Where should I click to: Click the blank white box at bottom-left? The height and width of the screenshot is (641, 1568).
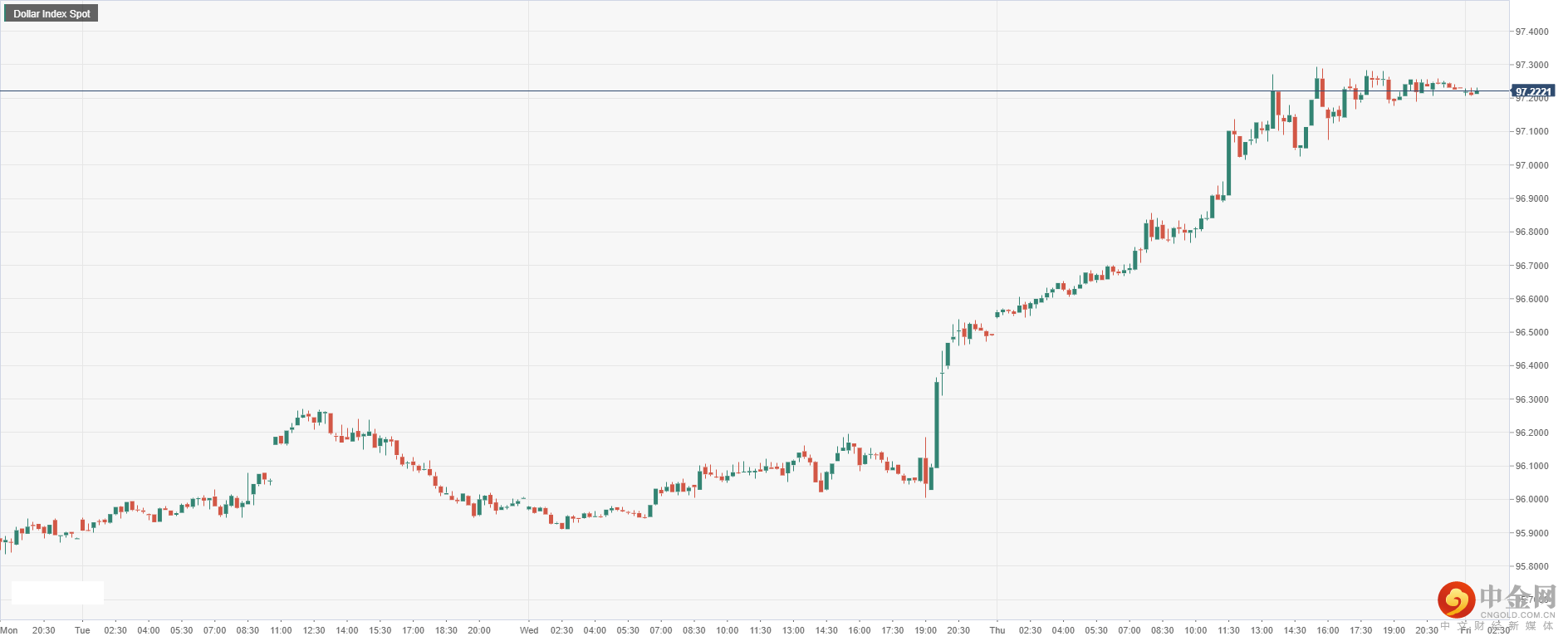pos(57,592)
